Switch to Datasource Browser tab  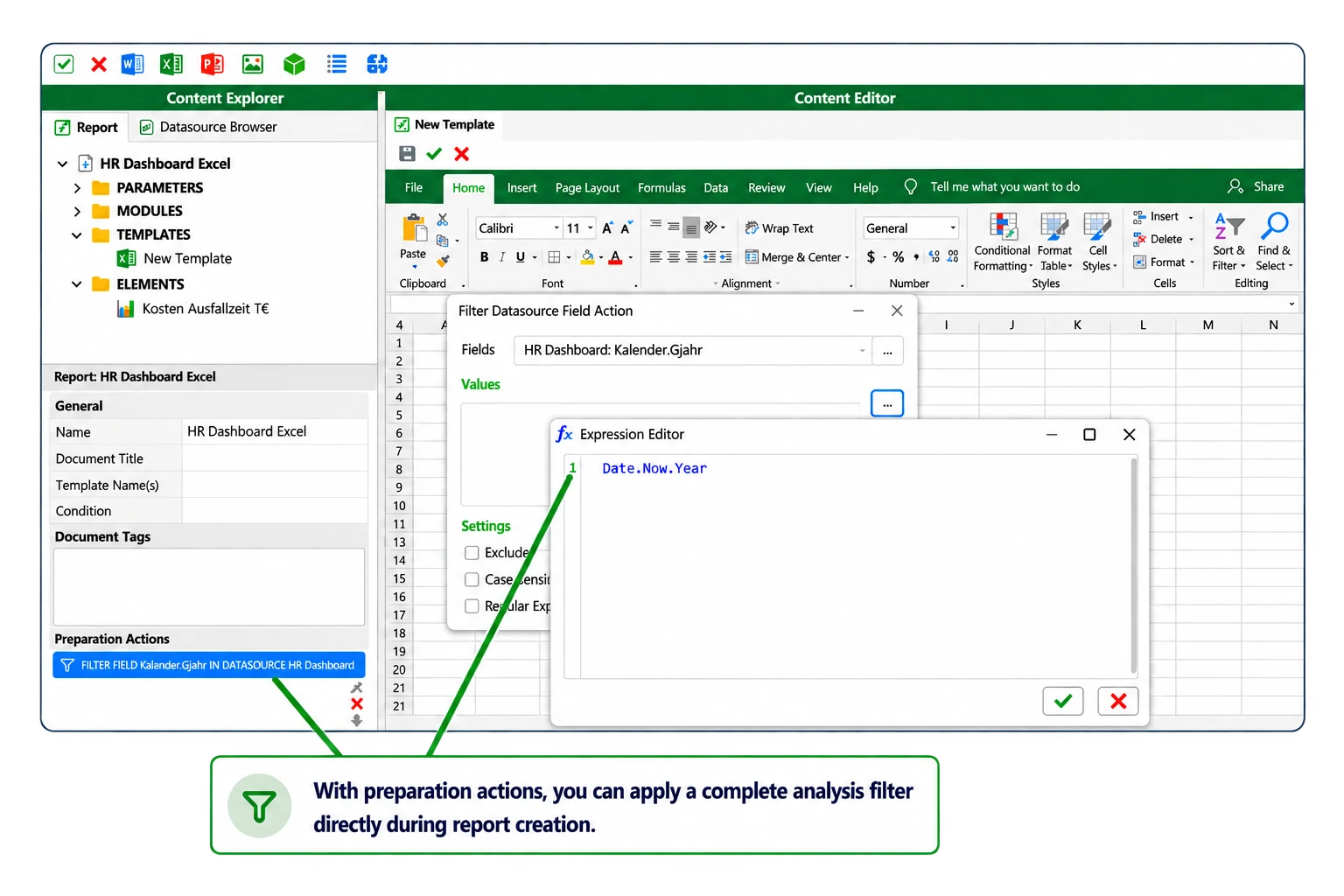click(208, 127)
